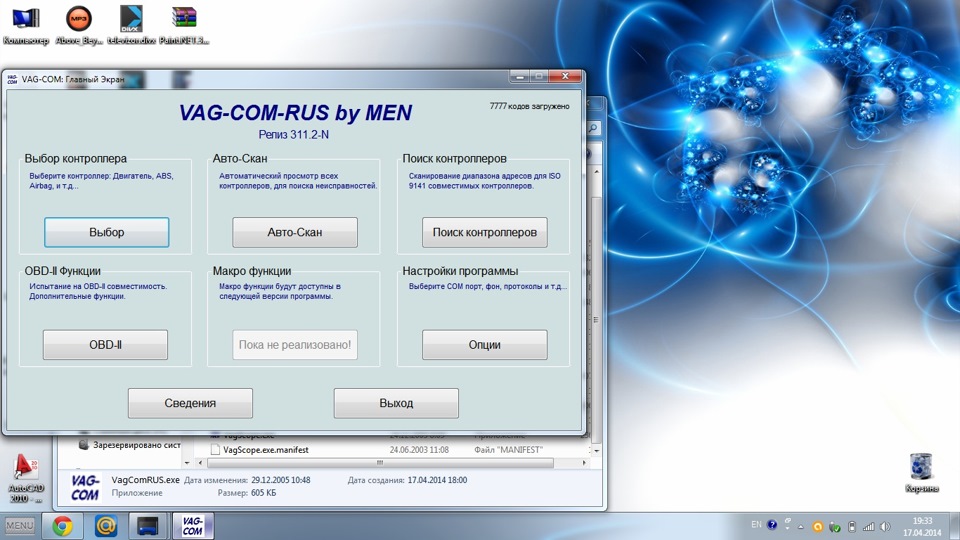Click the VAG-COM file preview icon in details pane
Viewport: 960px width, 540px height.
click(x=85, y=487)
